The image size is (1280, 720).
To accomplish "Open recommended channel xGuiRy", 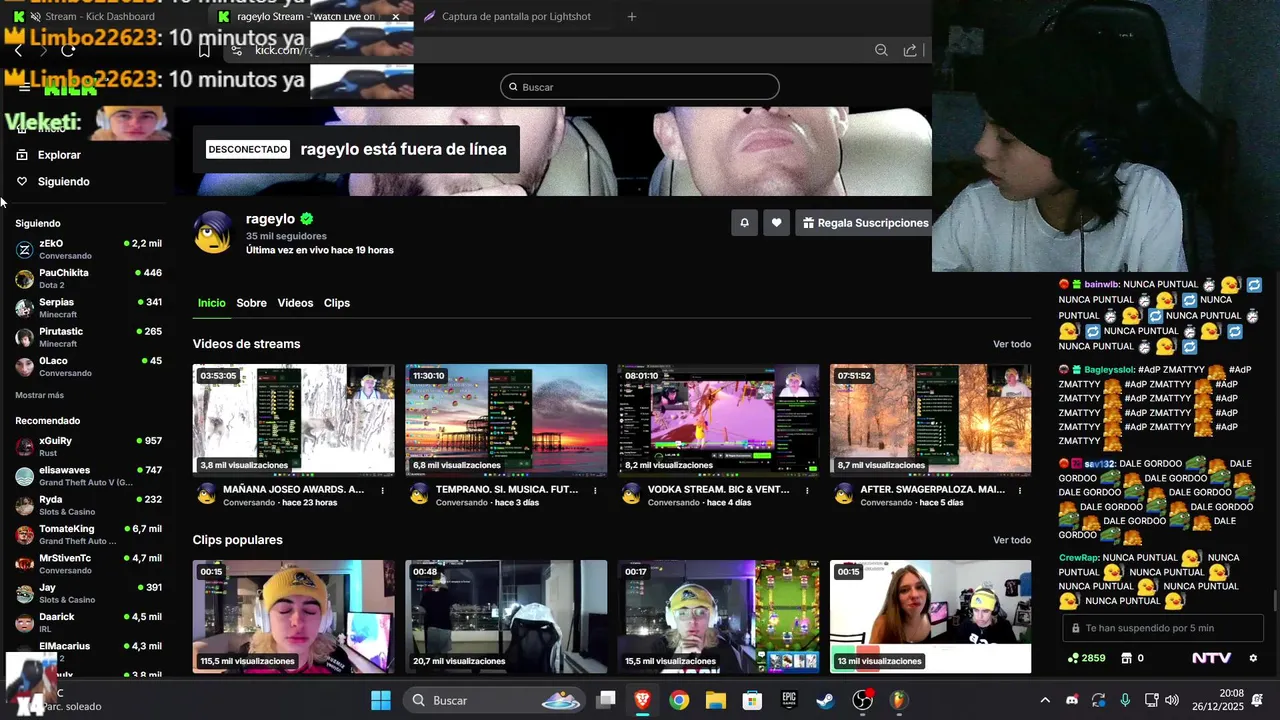I will click(x=88, y=446).
